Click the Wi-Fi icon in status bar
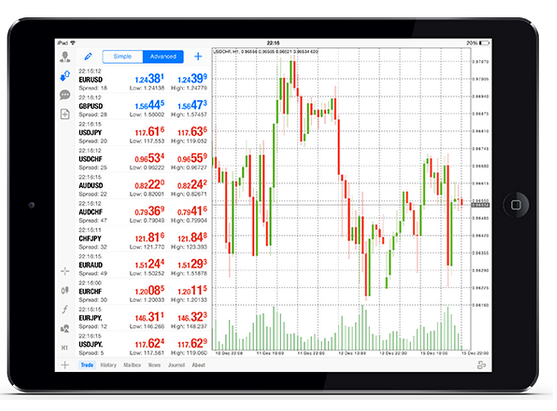Viewport: 557px width, 411px height. click(73, 43)
